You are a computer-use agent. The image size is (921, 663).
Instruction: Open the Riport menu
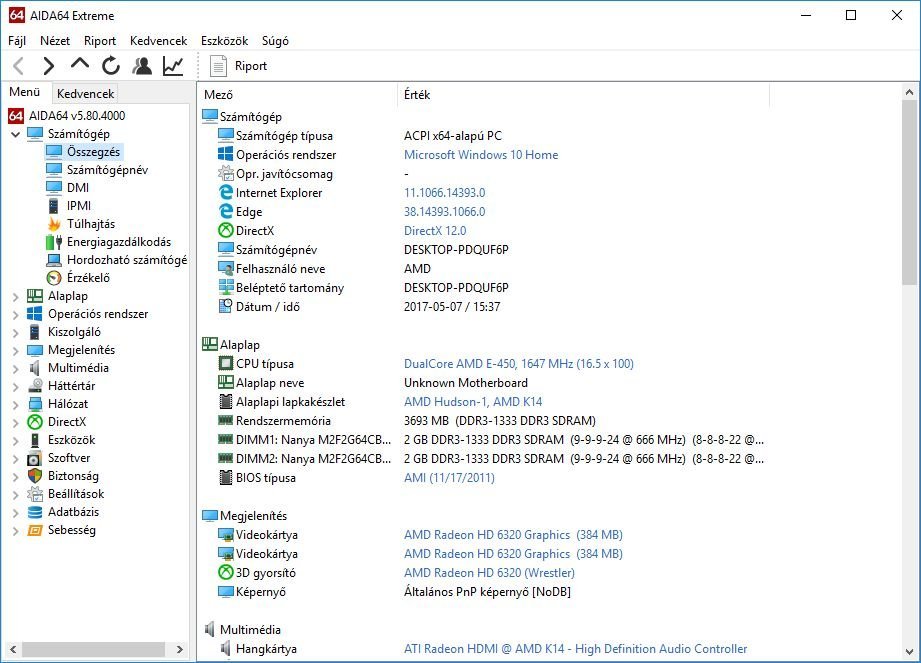tap(100, 41)
